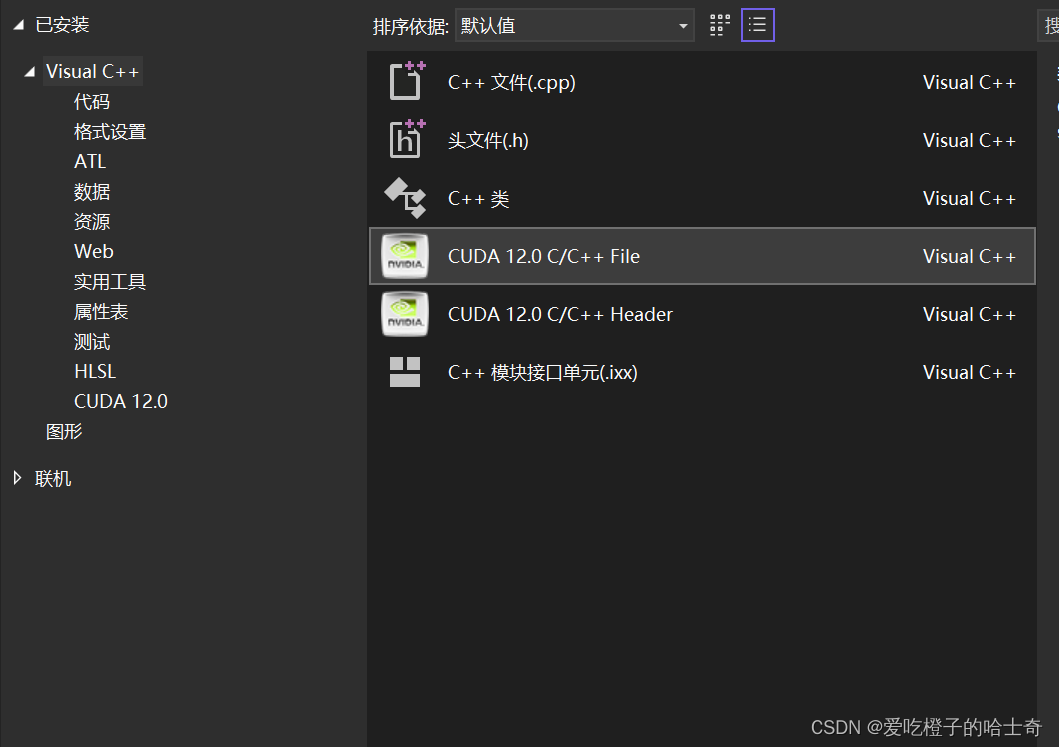This screenshot has width=1059, height=747.
Task: Select the ATL category
Action: pyautogui.click(x=90, y=161)
